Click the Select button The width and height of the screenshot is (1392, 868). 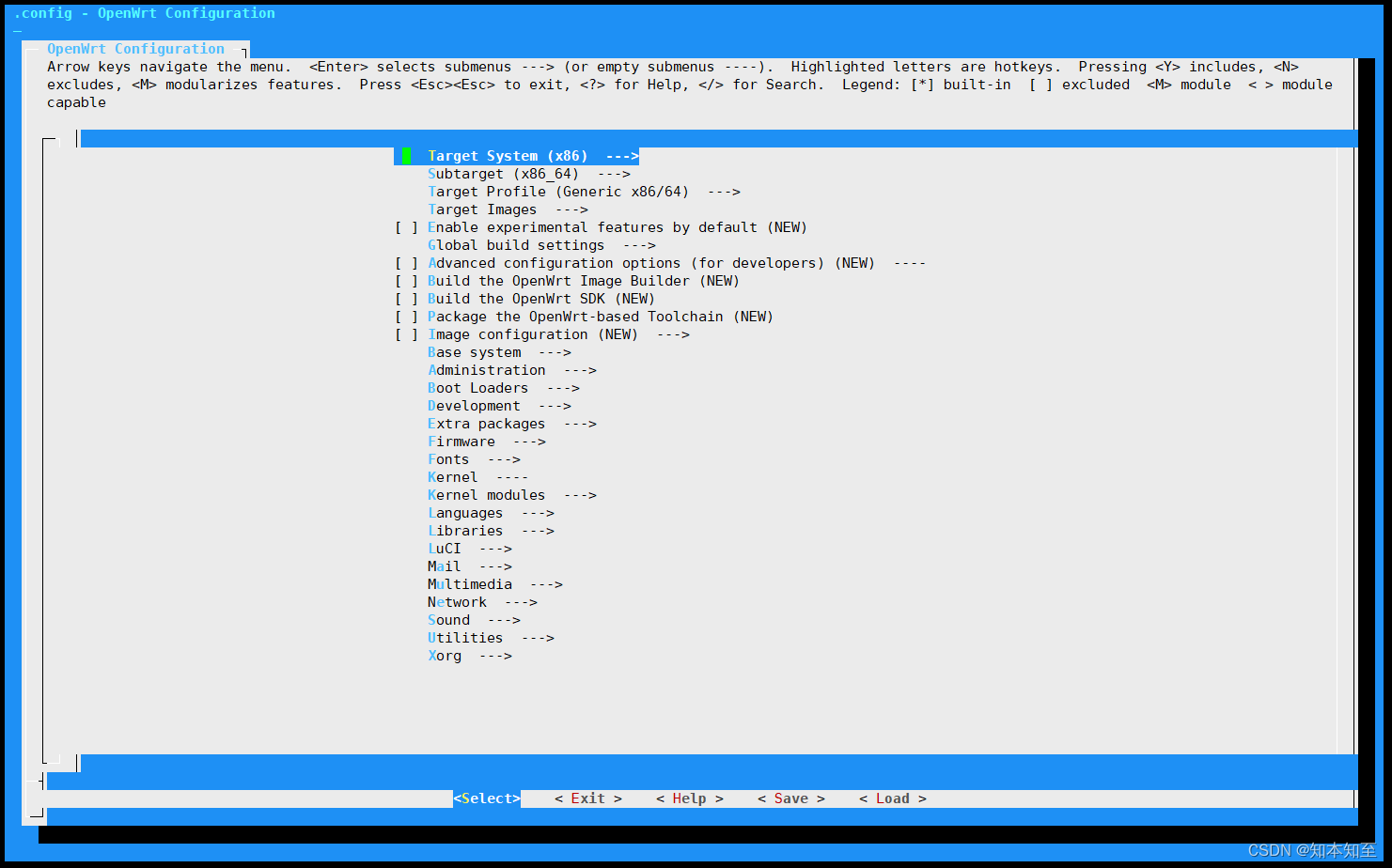tap(487, 798)
